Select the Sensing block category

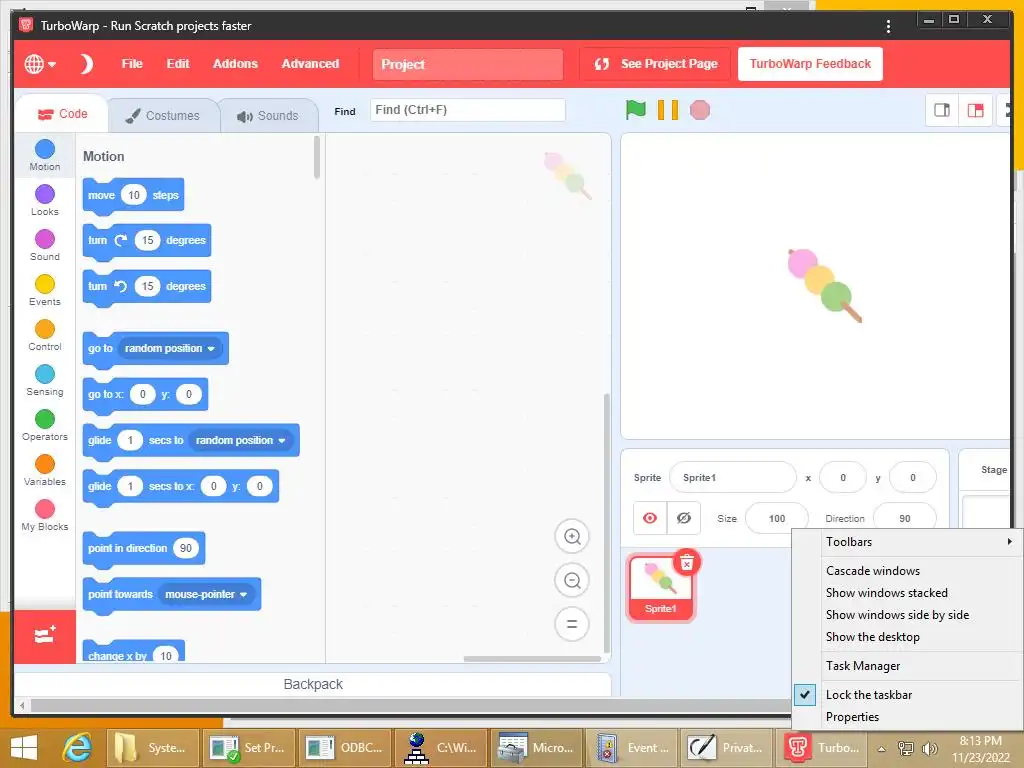[x=44, y=380]
